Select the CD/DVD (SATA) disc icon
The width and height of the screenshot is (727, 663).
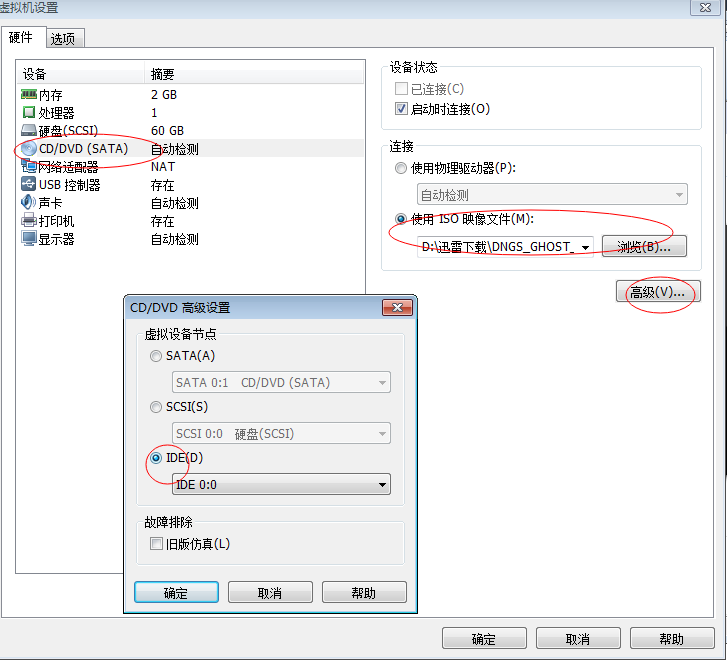[29, 148]
